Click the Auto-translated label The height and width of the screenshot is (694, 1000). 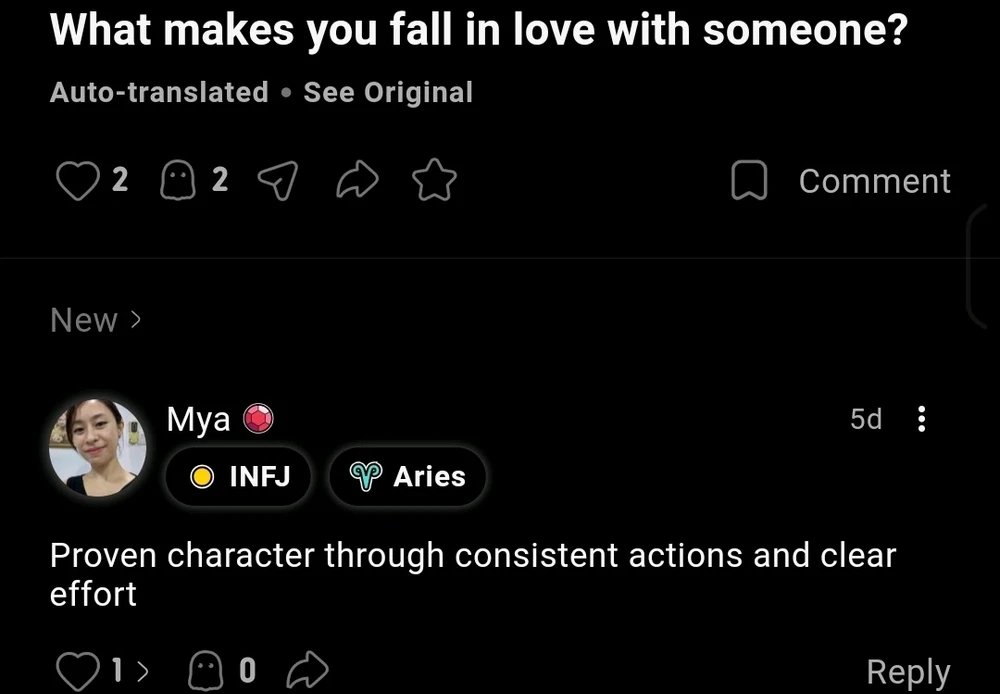coord(159,93)
